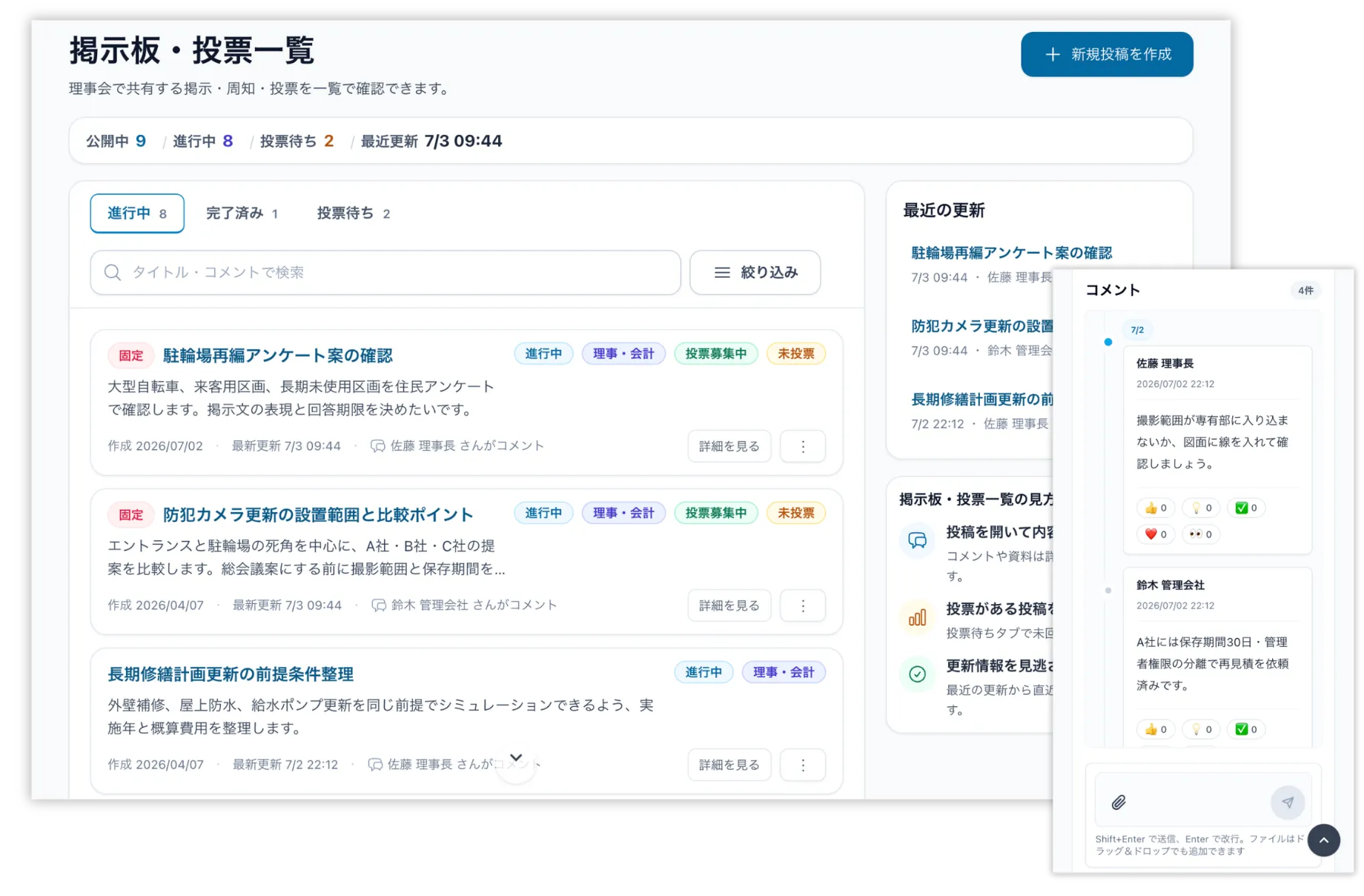This screenshot has height=896, width=1364.
Task: Click the paperclip attach file icon
Action: point(1119,803)
